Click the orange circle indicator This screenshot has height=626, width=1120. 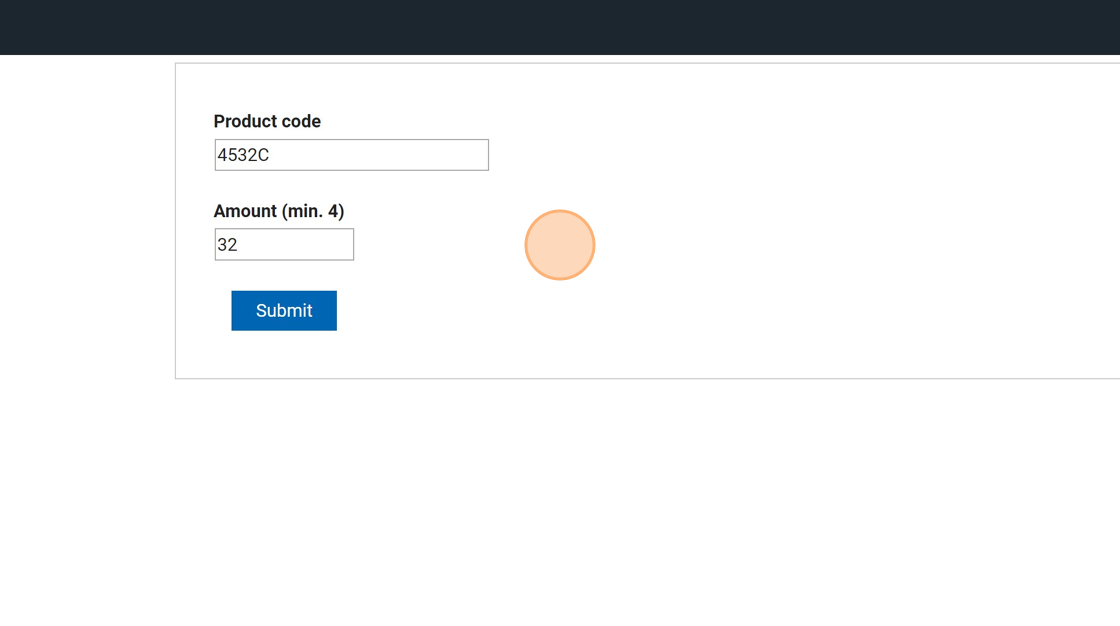(560, 245)
